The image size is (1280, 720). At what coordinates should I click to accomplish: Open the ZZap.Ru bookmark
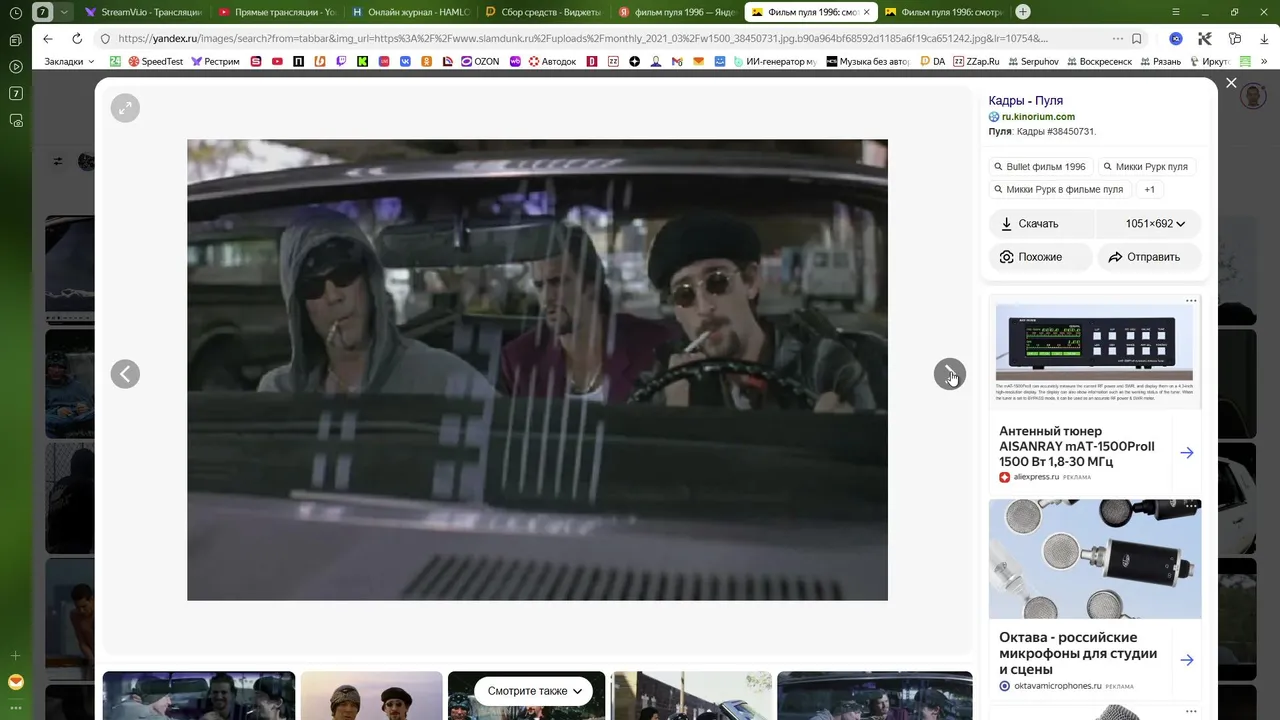[976, 61]
